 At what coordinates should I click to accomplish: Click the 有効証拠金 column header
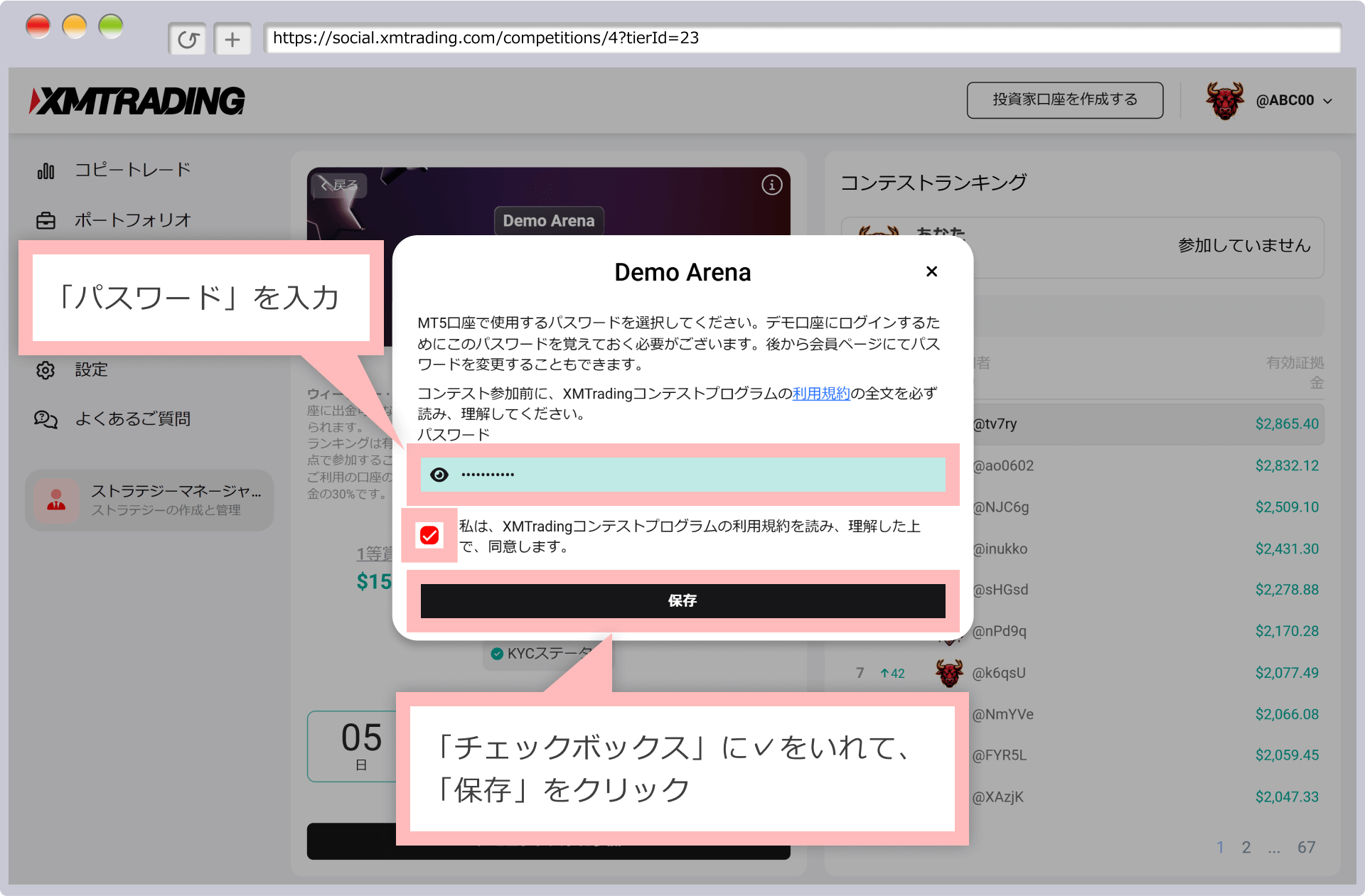1295,372
